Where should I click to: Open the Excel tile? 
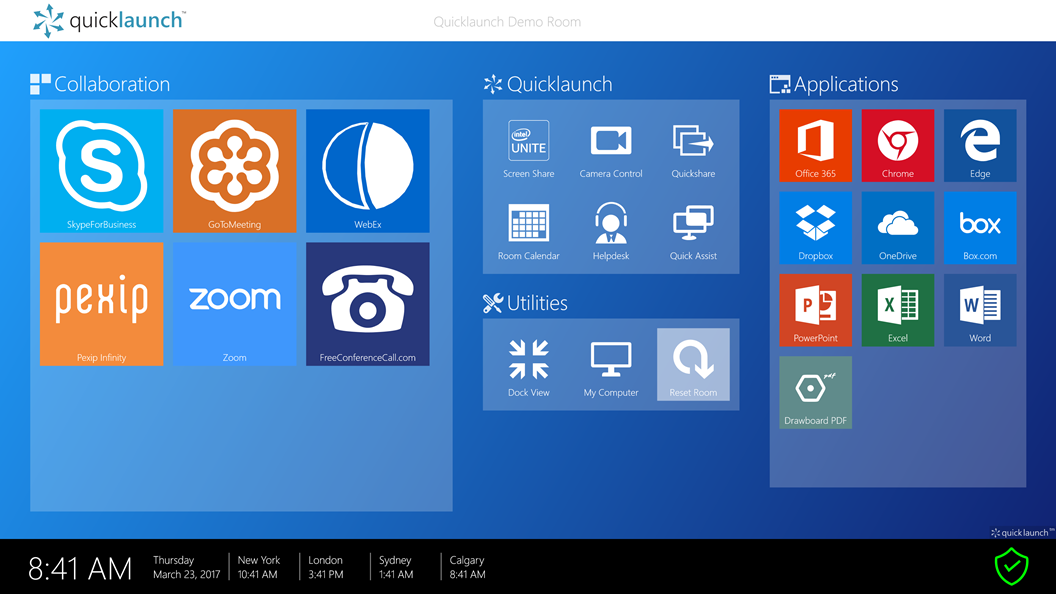pos(898,310)
